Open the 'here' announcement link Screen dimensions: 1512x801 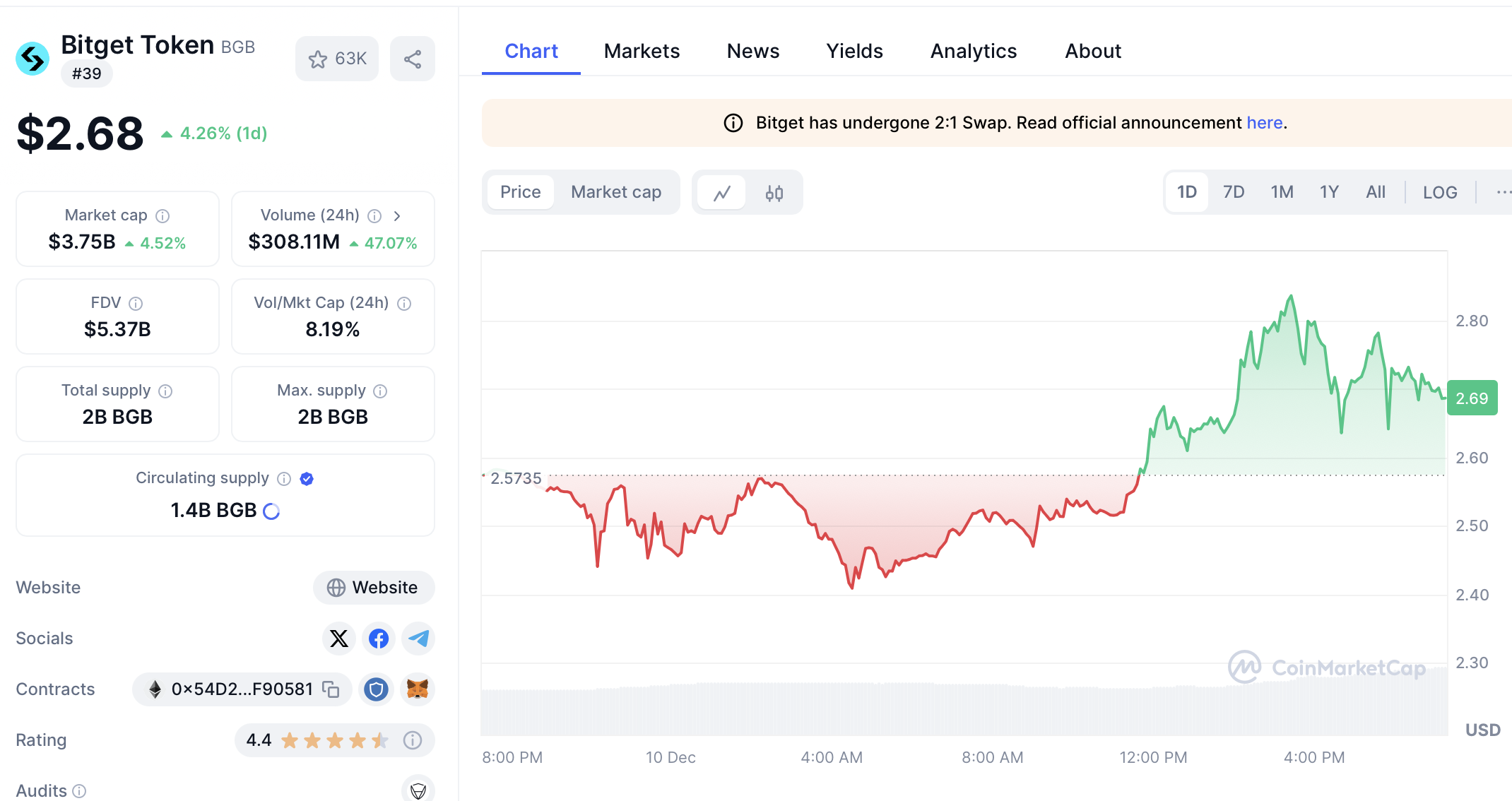click(x=1264, y=123)
